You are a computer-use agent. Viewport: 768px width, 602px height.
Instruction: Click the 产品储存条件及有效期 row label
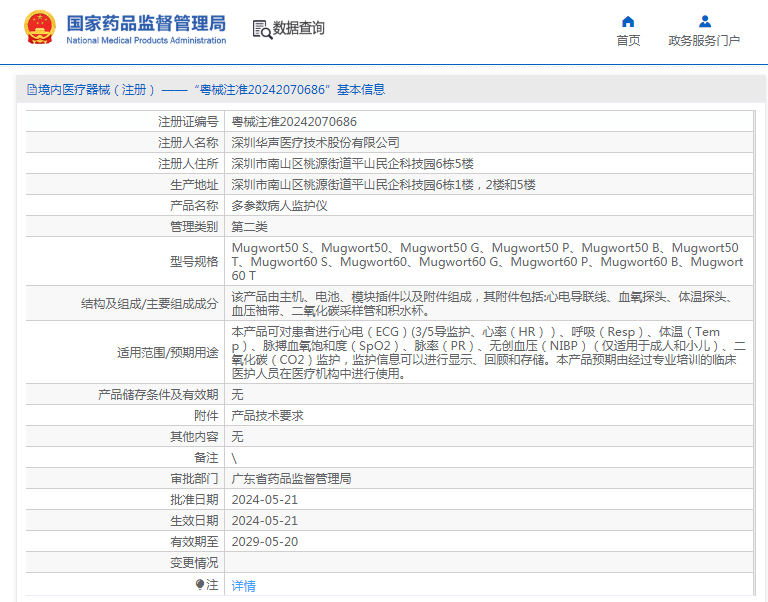pos(158,395)
